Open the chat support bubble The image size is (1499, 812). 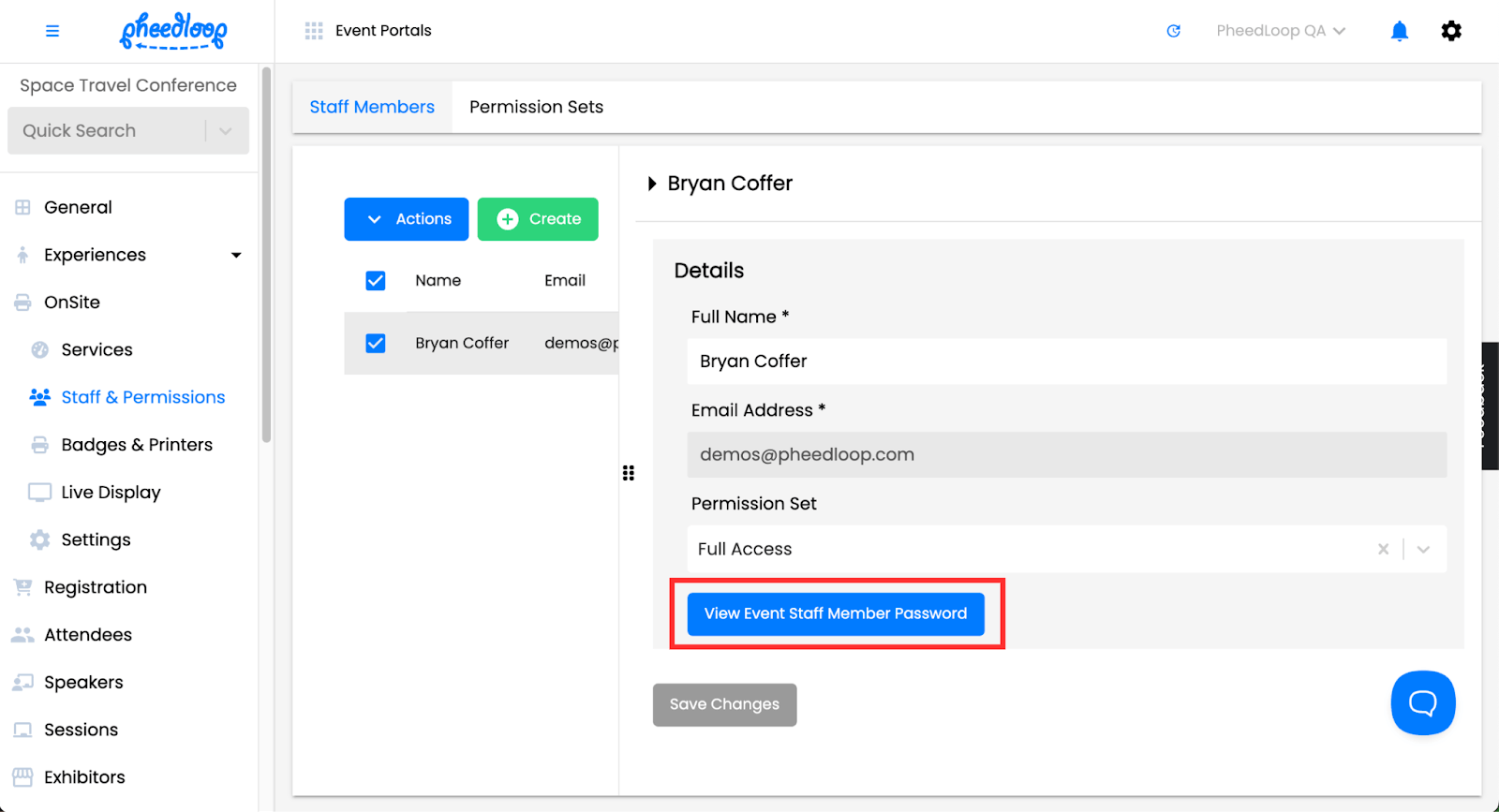1422,702
